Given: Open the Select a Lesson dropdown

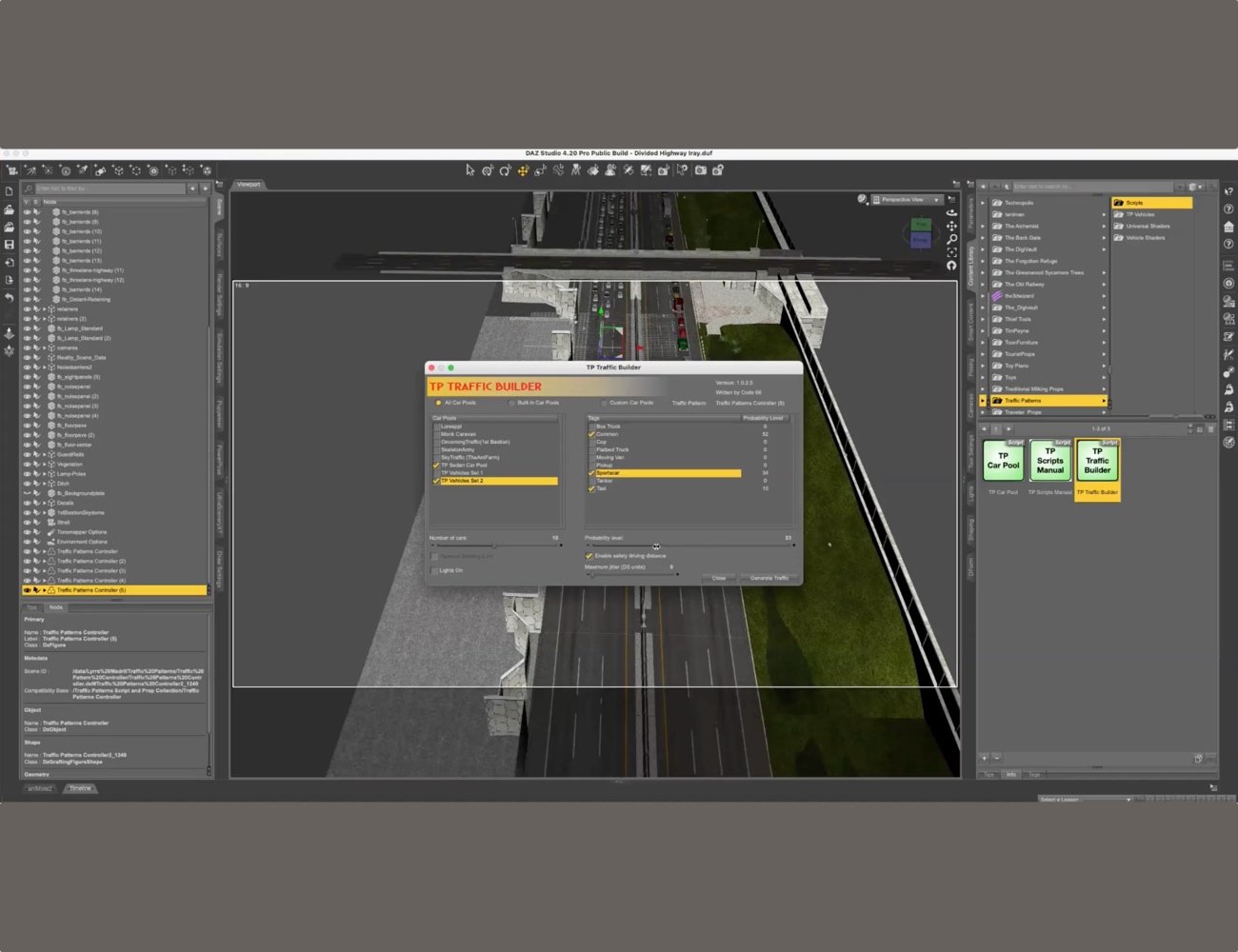Looking at the screenshot, I should click(x=1085, y=800).
